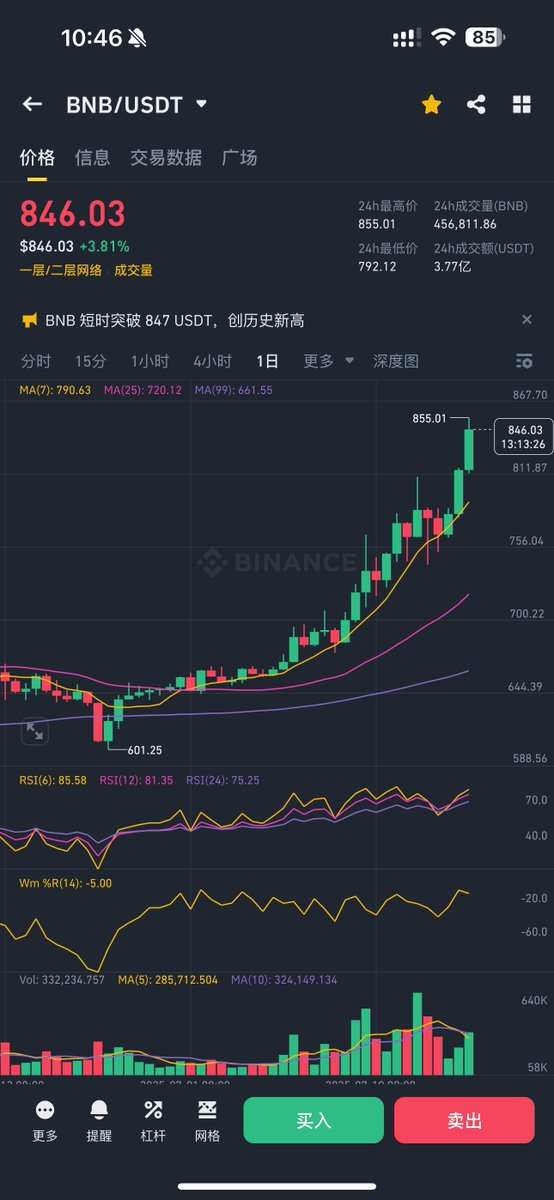Tap the 855.01 high price marker
Viewport: 554px width, 1200px height.
(429, 419)
